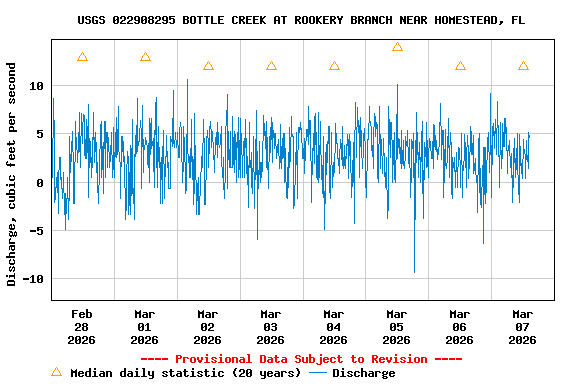The width and height of the screenshot is (576, 384).
Task: Click the Mar 02 median statistic triangle
Action: pyautogui.click(x=208, y=66)
